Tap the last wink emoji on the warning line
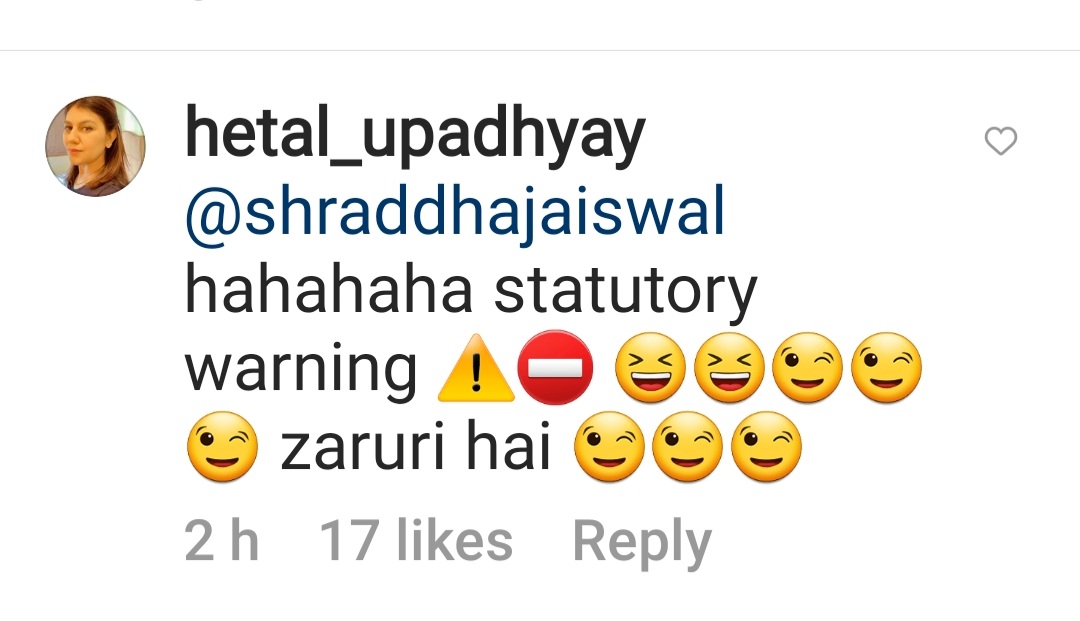The height and width of the screenshot is (621, 1080). click(886, 368)
